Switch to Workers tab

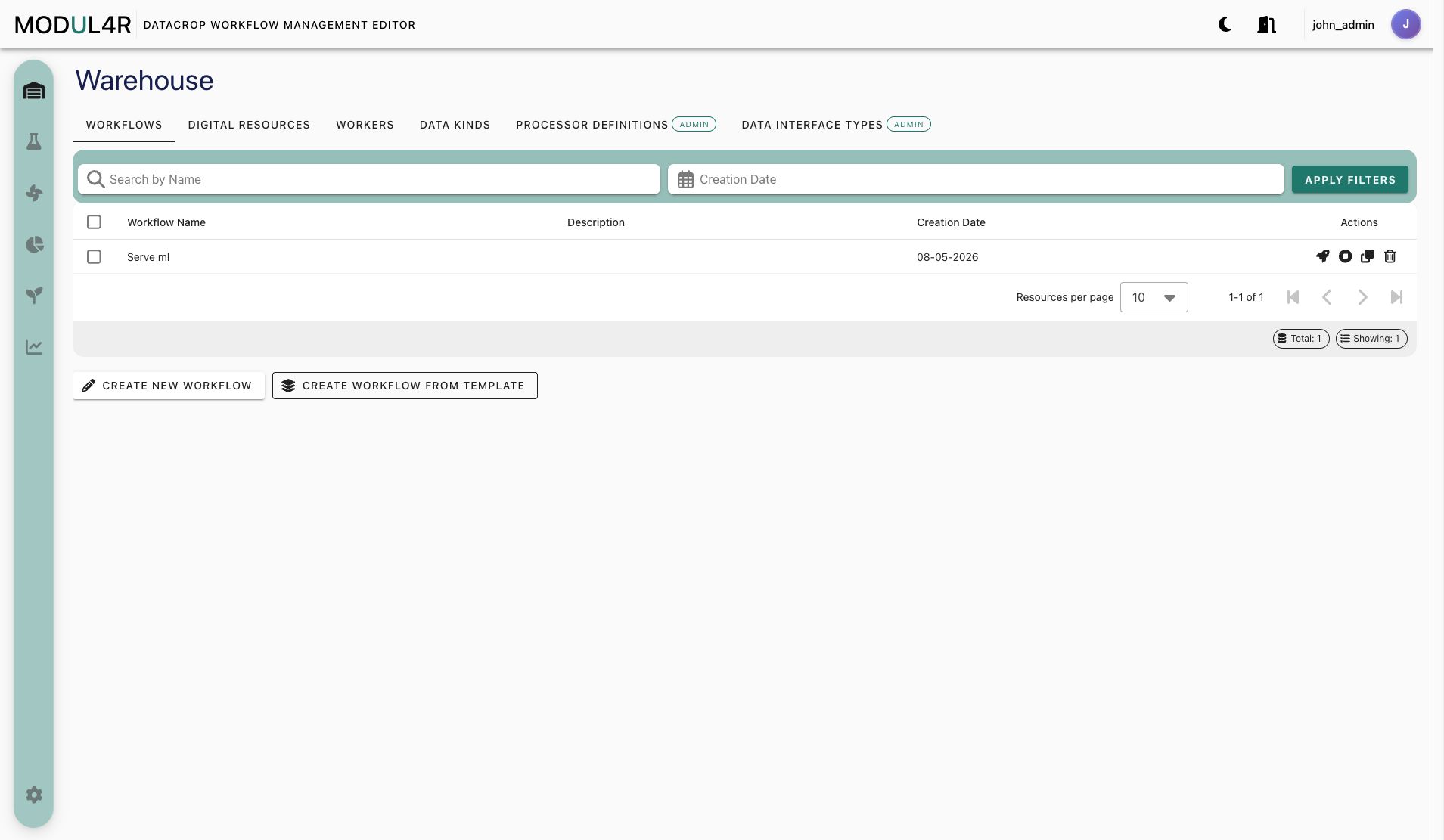[365, 125]
